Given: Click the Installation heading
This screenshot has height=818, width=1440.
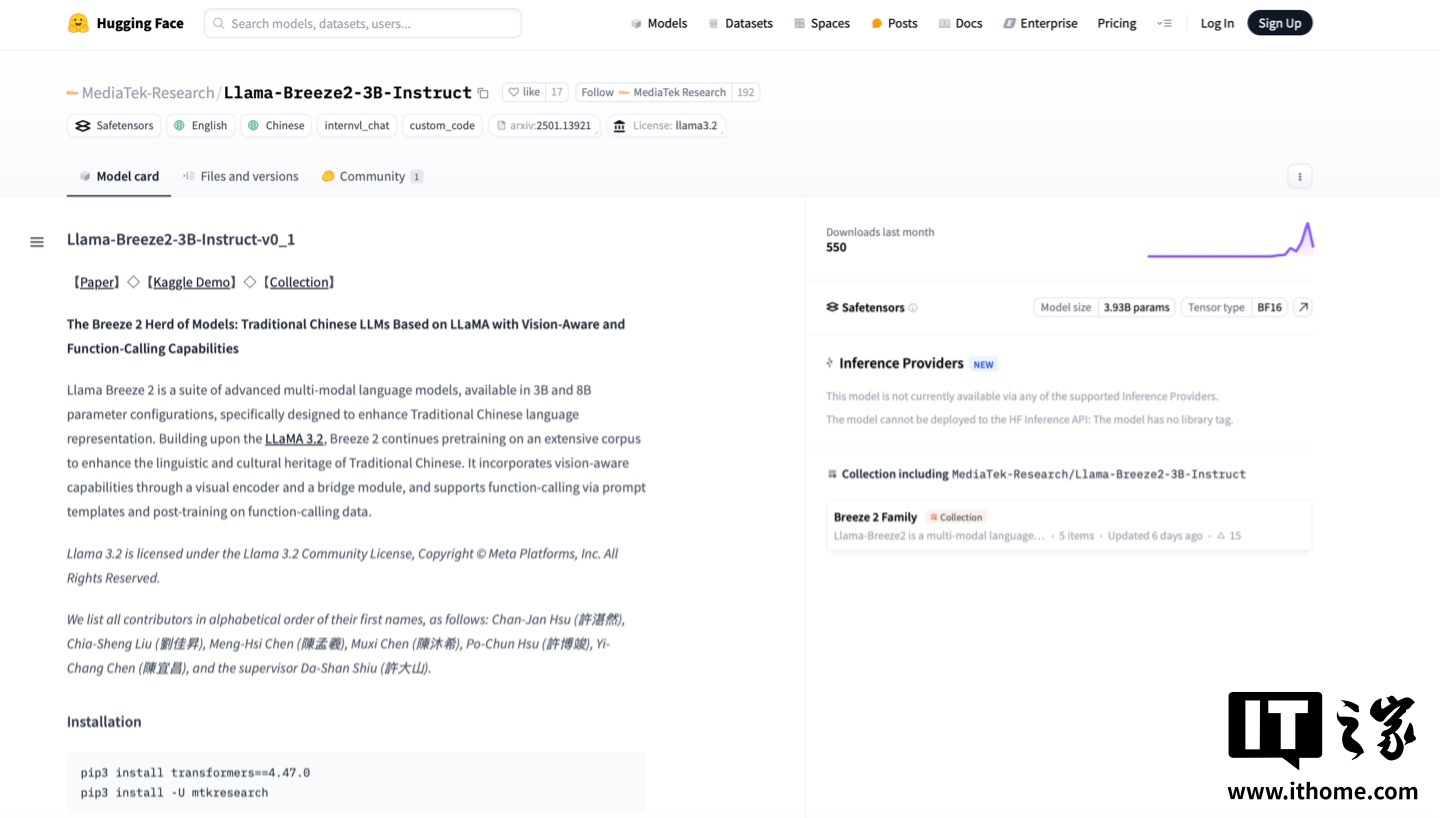Looking at the screenshot, I should point(104,721).
